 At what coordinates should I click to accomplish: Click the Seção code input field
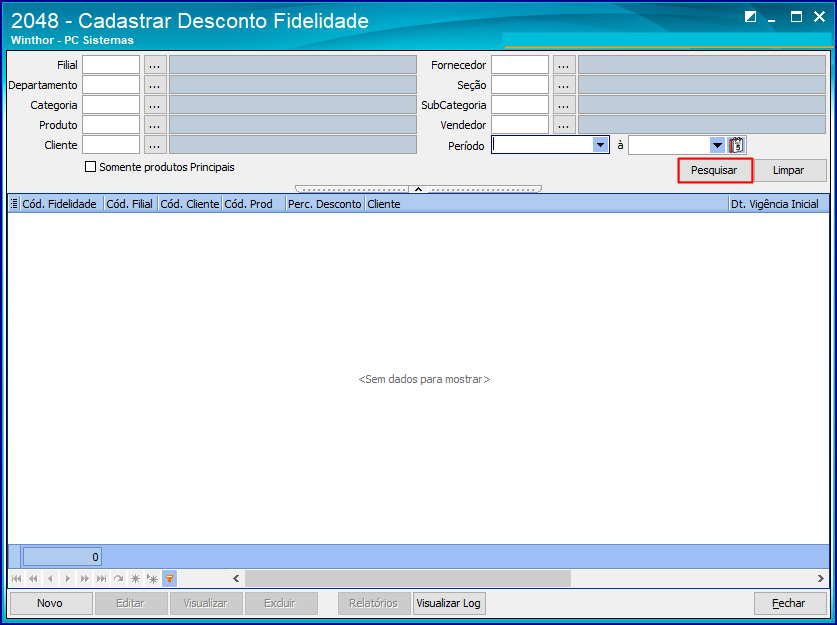coord(520,85)
